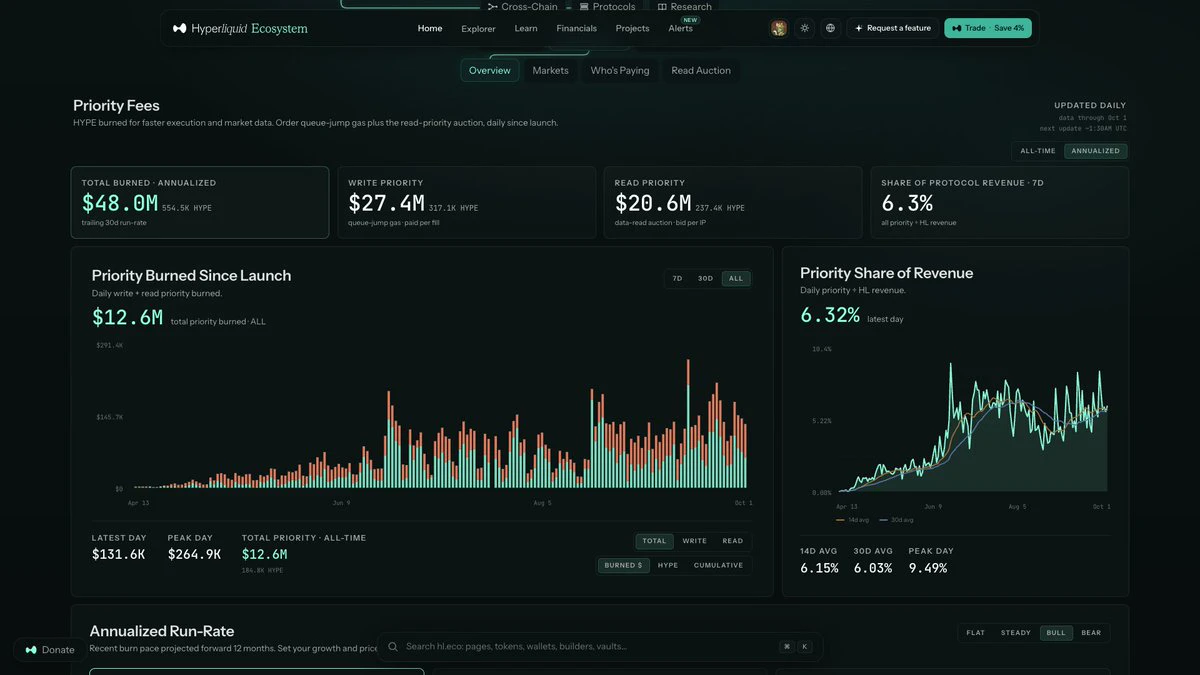Open the user avatar profile icon

[x=779, y=28]
